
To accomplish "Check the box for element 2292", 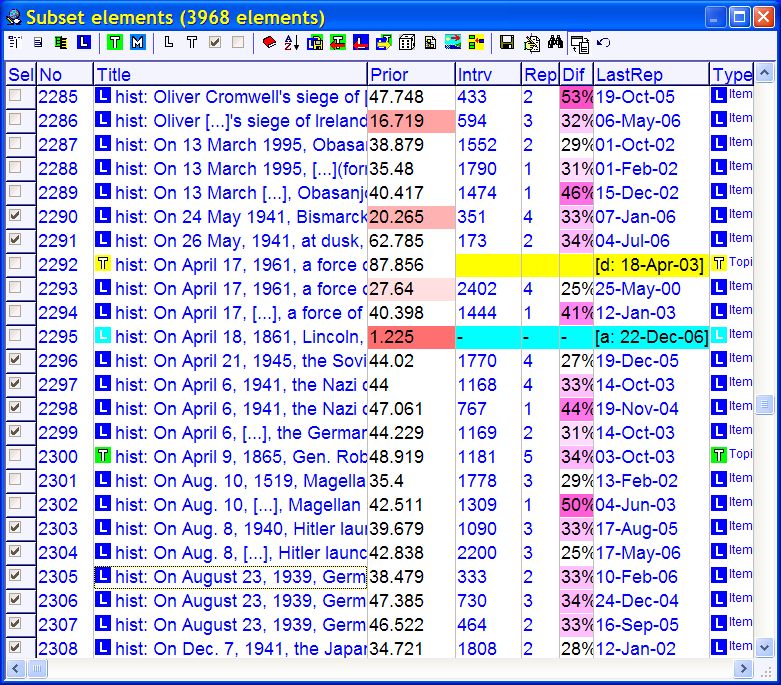I will (x=15, y=263).
